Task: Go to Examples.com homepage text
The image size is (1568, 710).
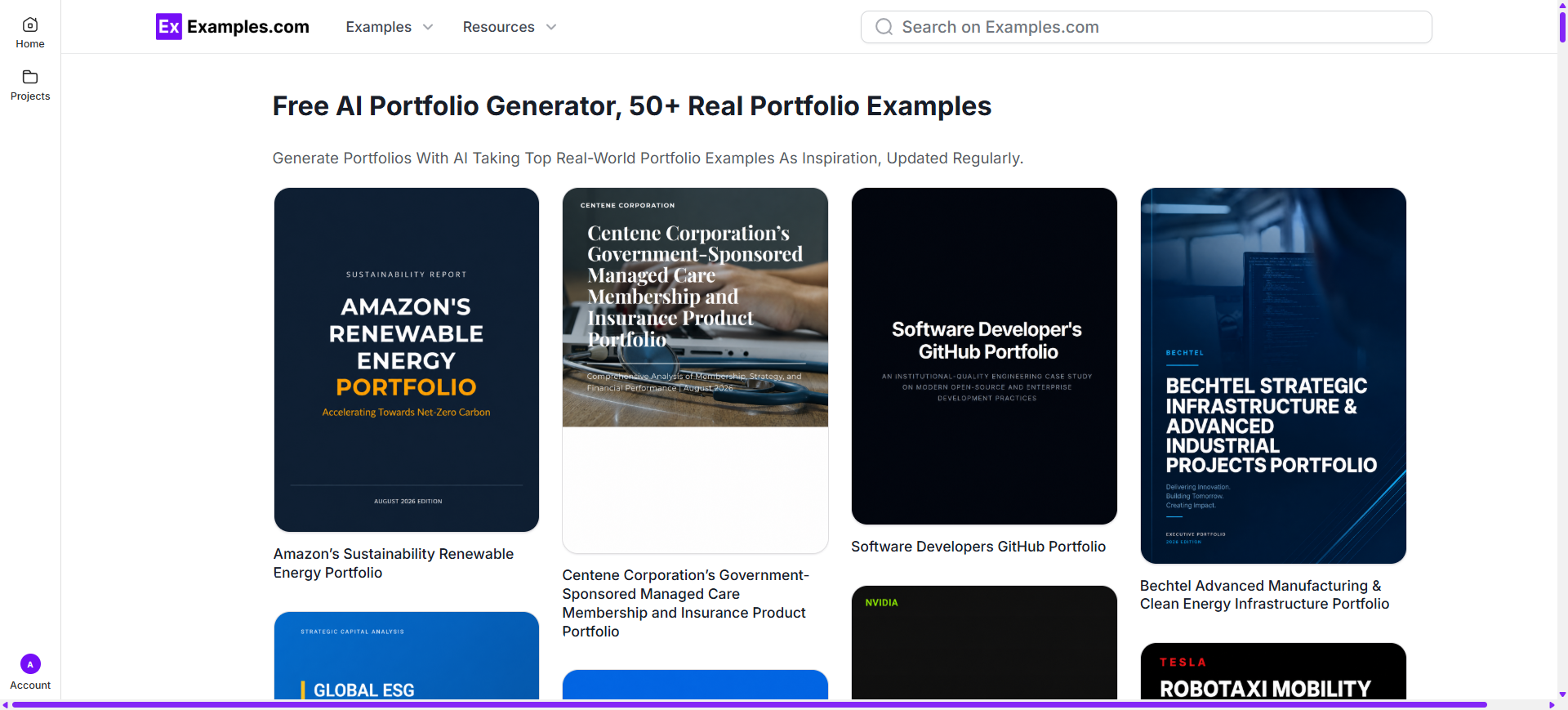Action: click(248, 27)
